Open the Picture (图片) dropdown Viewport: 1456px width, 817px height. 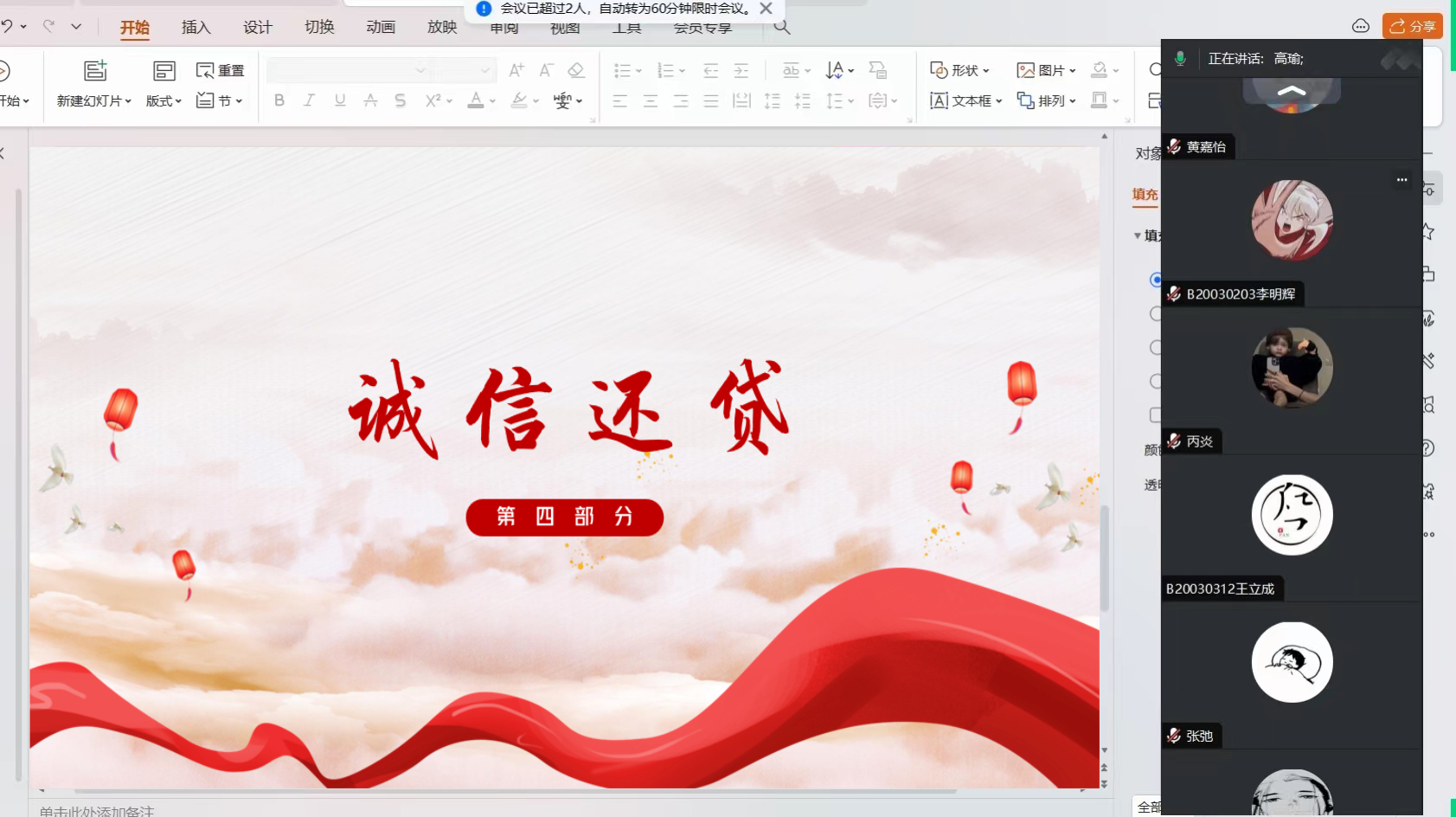point(1046,70)
